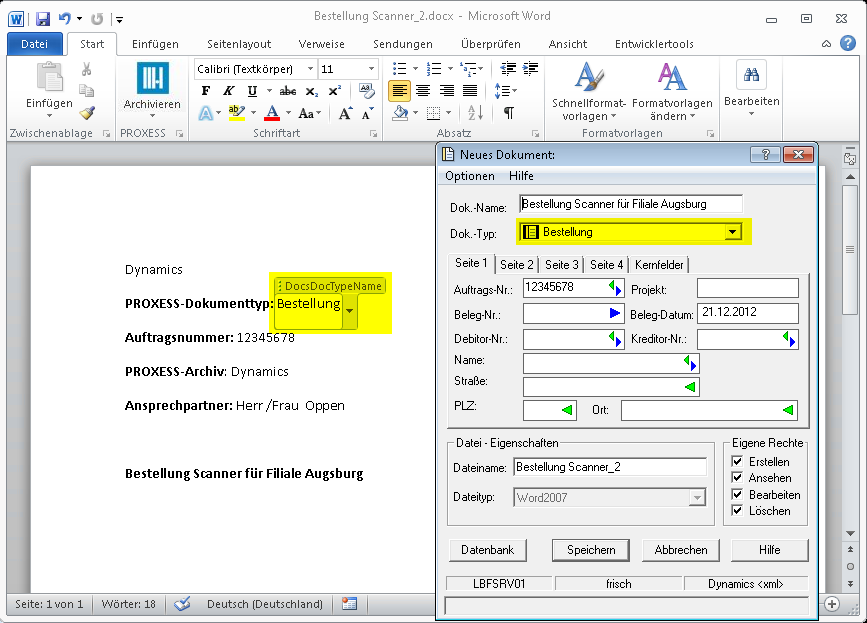This screenshot has height=623, width=867.
Task: Center the paragraph text
Action: tap(423, 91)
